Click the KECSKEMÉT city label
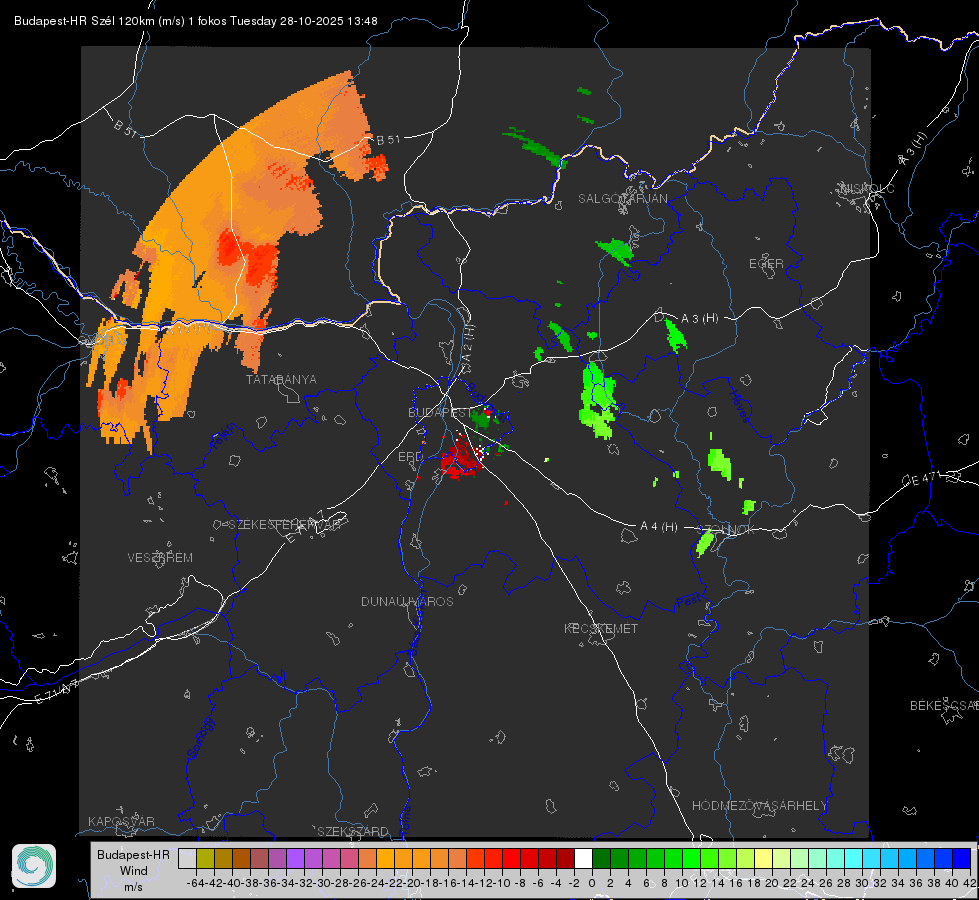This screenshot has height=900, width=979. coord(601,629)
